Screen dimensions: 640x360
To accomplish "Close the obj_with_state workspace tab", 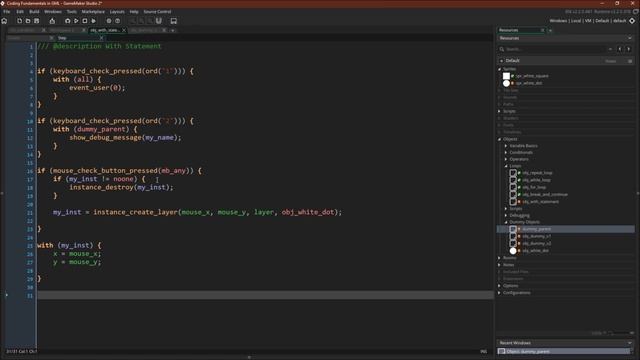I will point(124,30).
